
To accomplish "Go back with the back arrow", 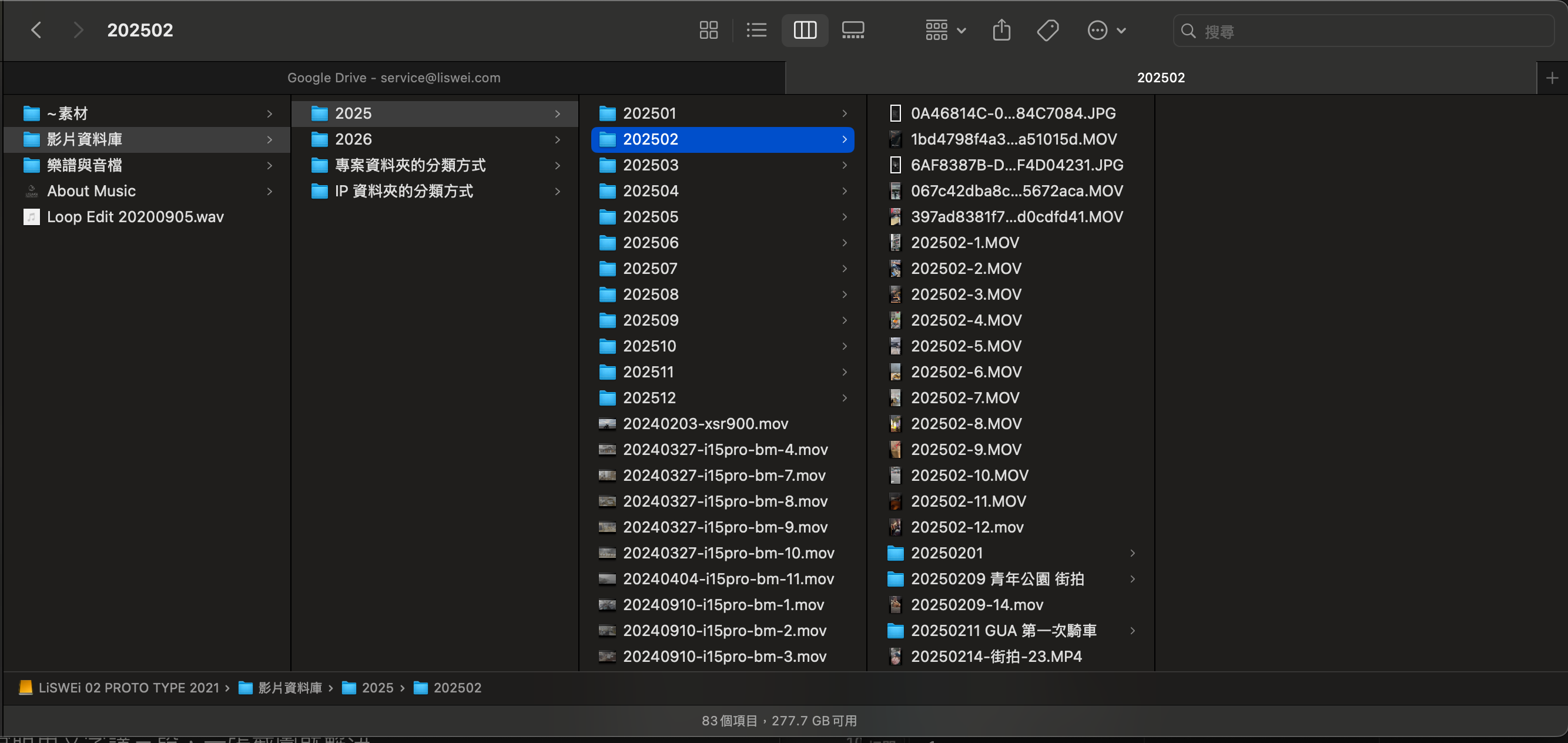I will pyautogui.click(x=36, y=31).
